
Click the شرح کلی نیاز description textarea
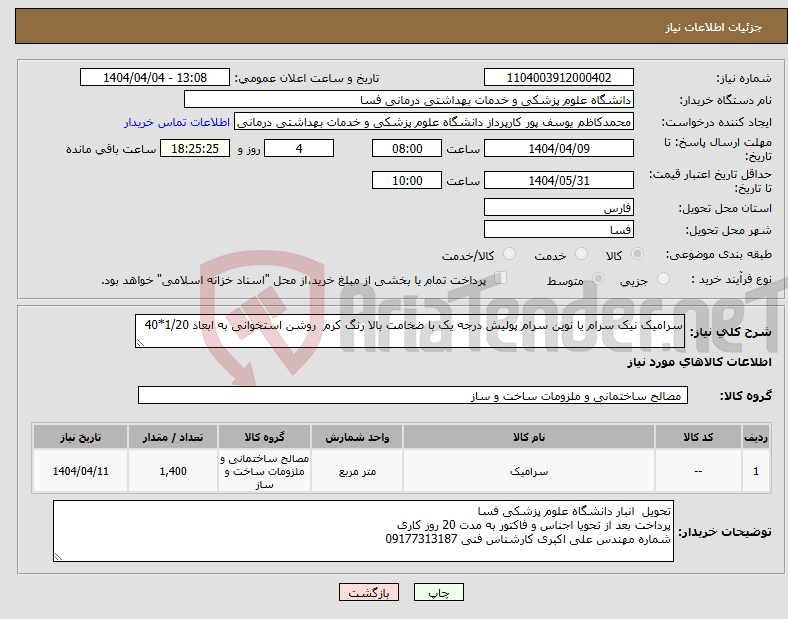point(410,331)
